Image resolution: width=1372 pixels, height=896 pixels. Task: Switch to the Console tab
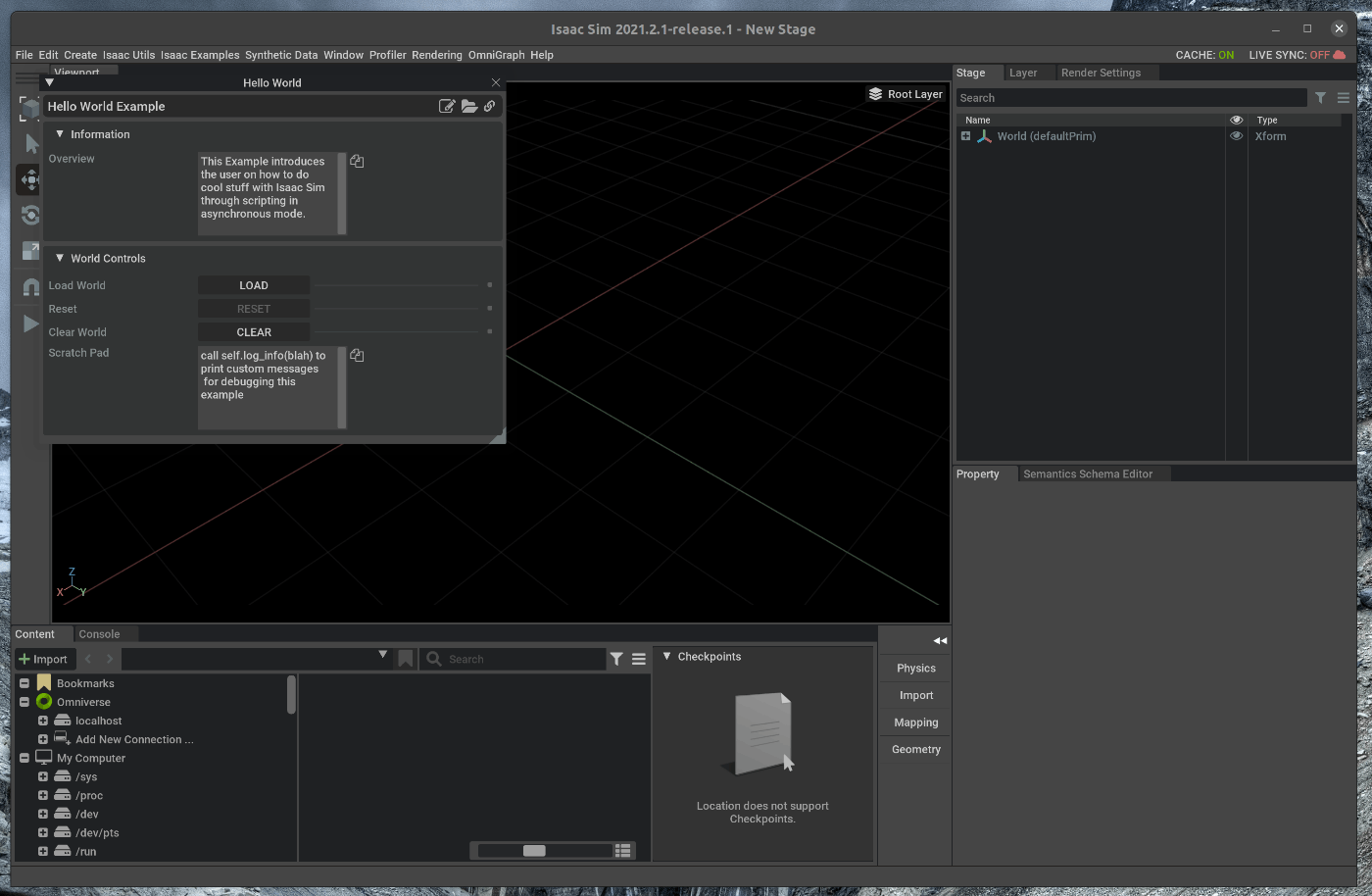pyautogui.click(x=99, y=634)
